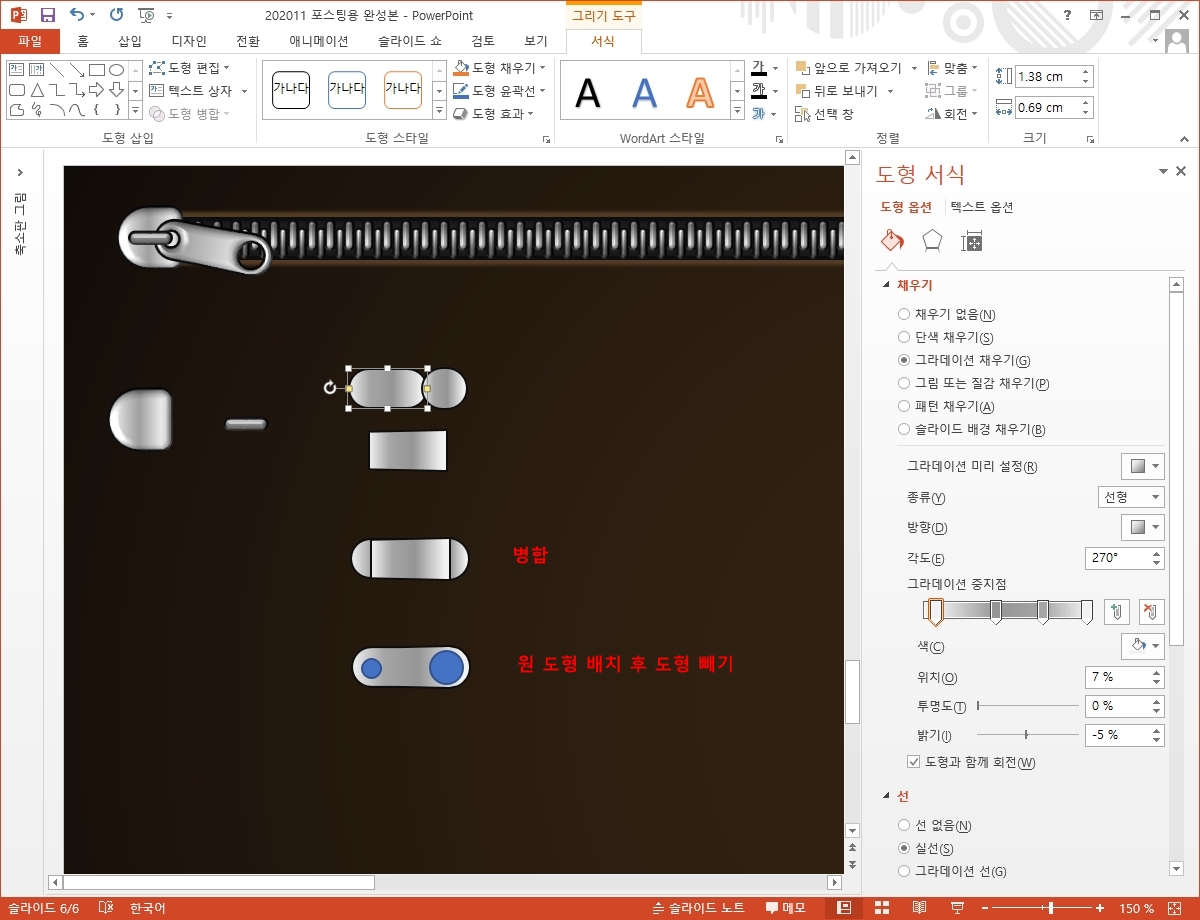Start slideshow from status bar icon
Viewport: 1200px width, 920px height.
tap(957, 908)
